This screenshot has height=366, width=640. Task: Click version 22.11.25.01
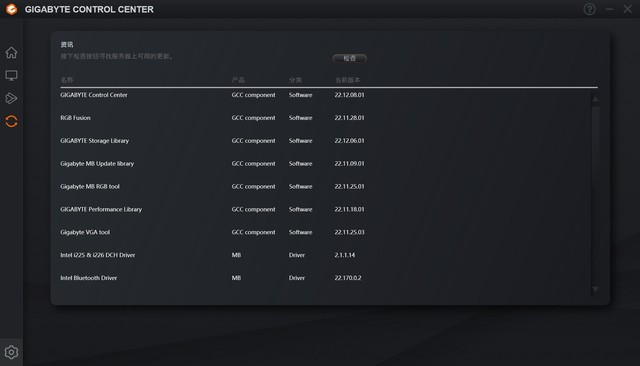click(349, 186)
